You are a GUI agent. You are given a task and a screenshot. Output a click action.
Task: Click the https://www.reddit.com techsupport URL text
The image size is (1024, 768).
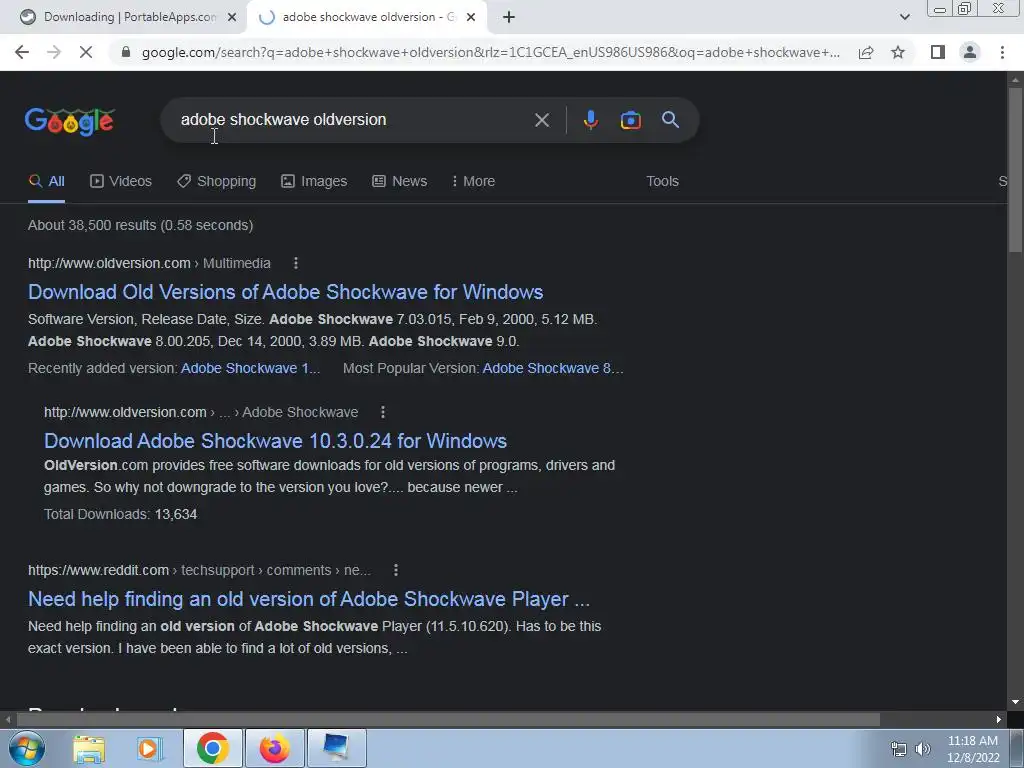[199, 570]
